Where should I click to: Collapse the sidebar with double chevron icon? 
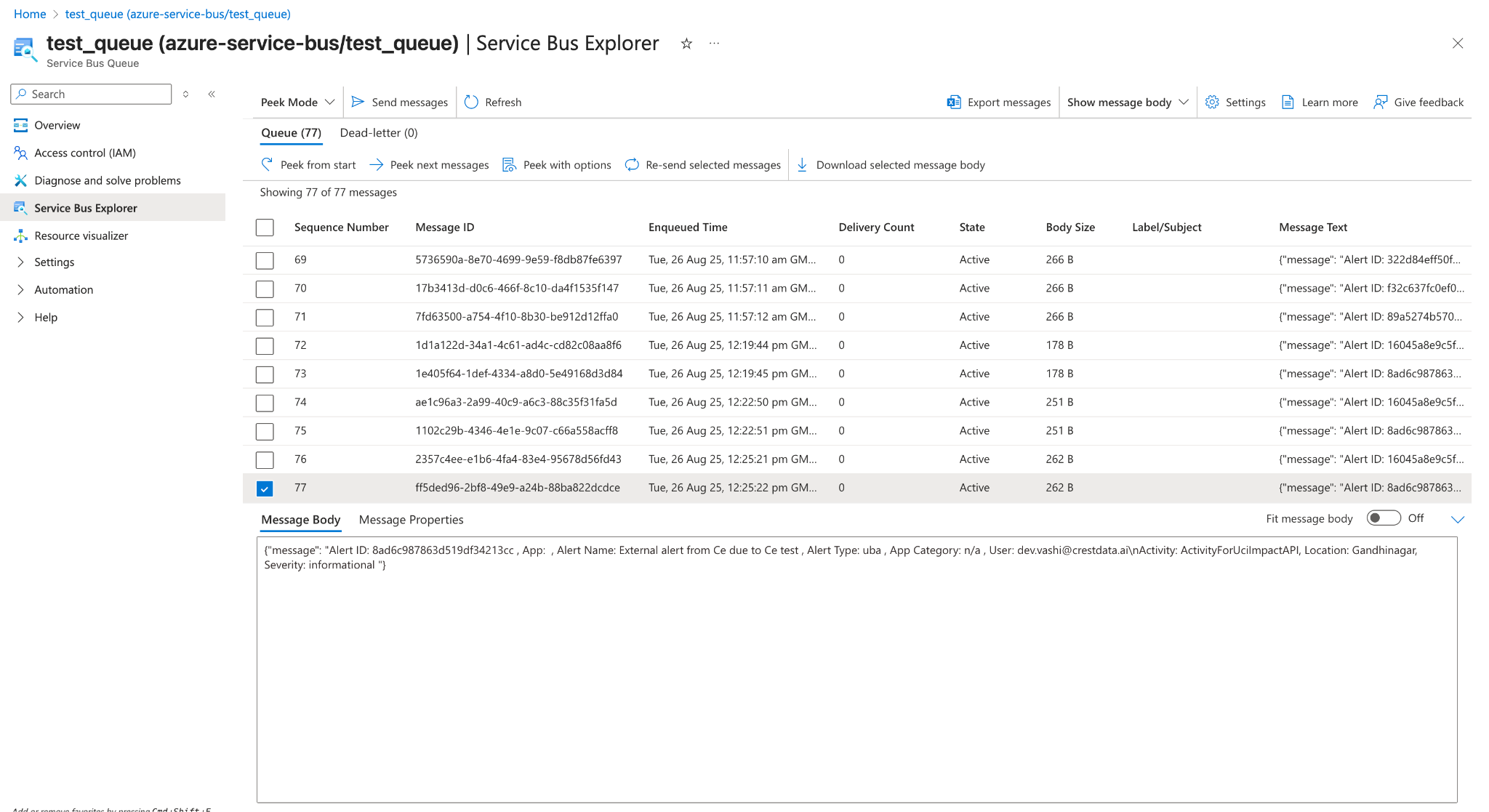tap(212, 94)
